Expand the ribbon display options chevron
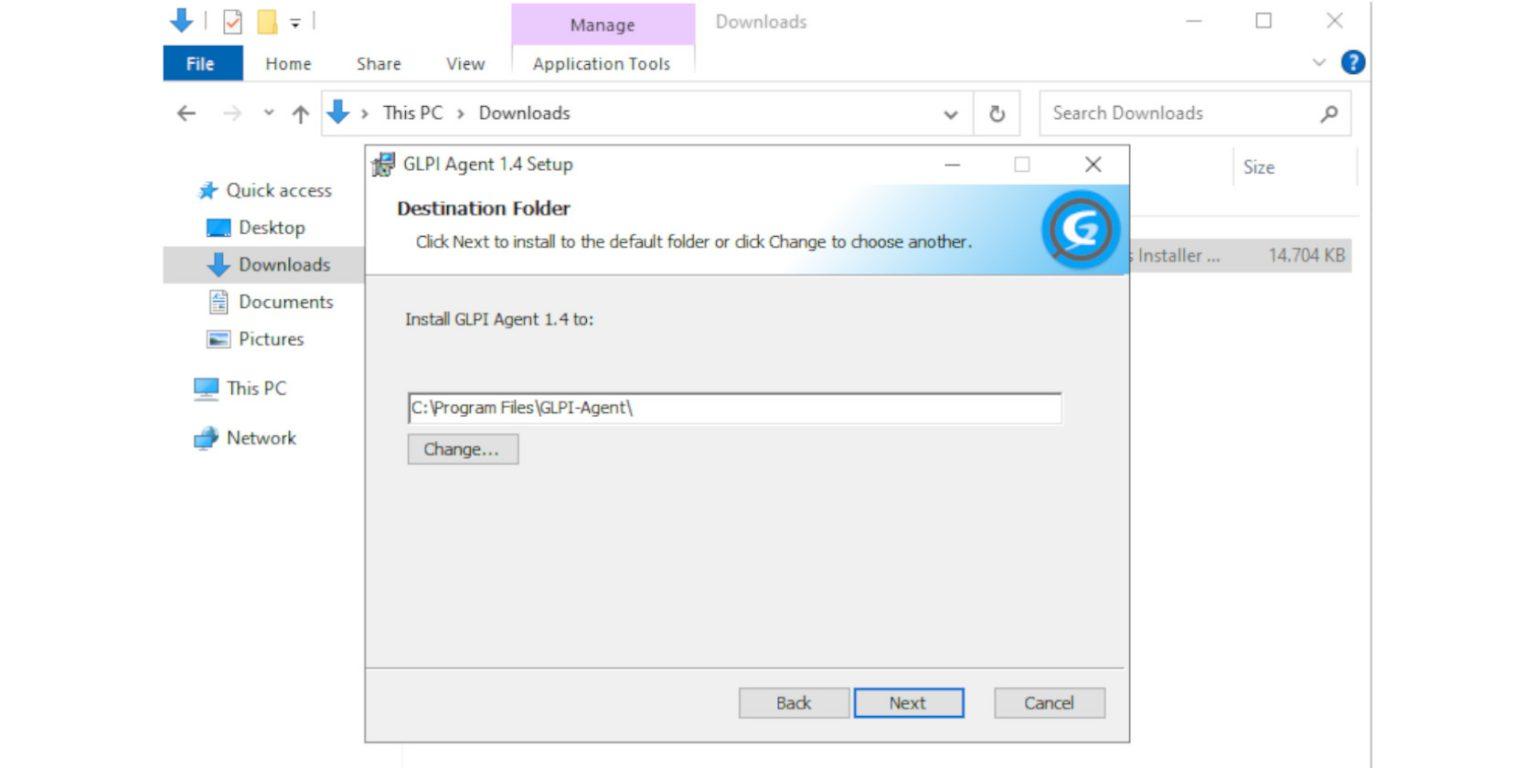This screenshot has width=1536, height=768. pyautogui.click(x=1318, y=62)
